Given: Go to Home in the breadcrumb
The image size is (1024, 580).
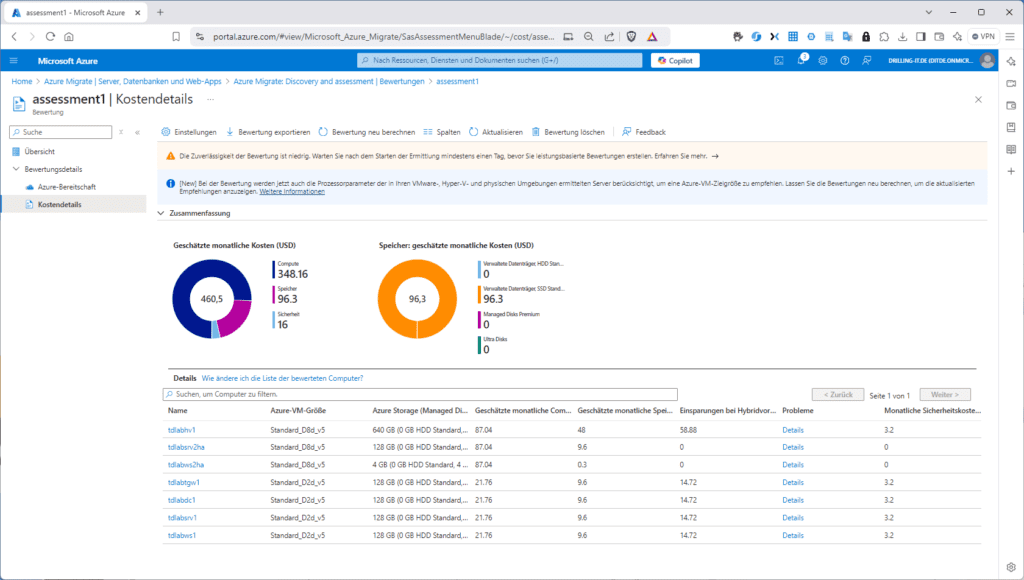Looking at the screenshot, I should click(x=22, y=82).
